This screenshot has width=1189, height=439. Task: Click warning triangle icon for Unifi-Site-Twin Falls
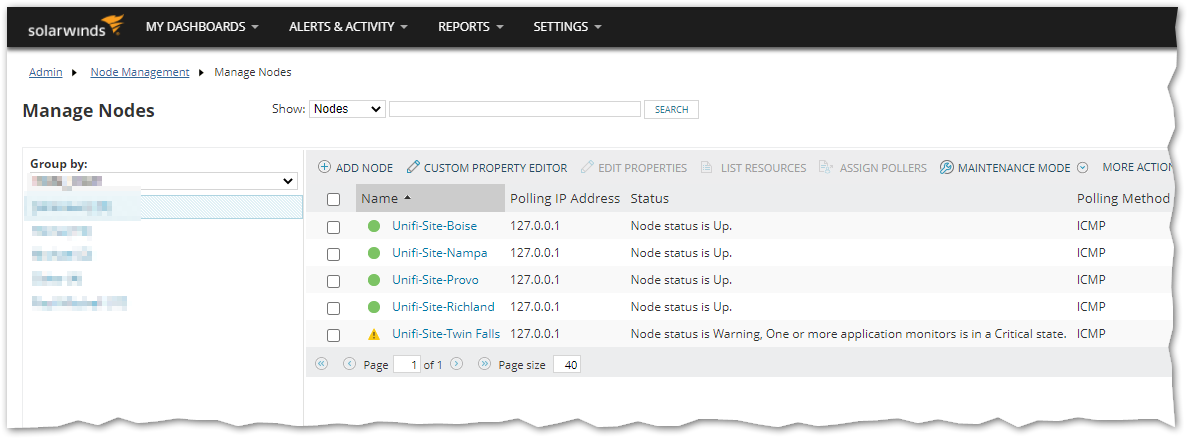[374, 334]
